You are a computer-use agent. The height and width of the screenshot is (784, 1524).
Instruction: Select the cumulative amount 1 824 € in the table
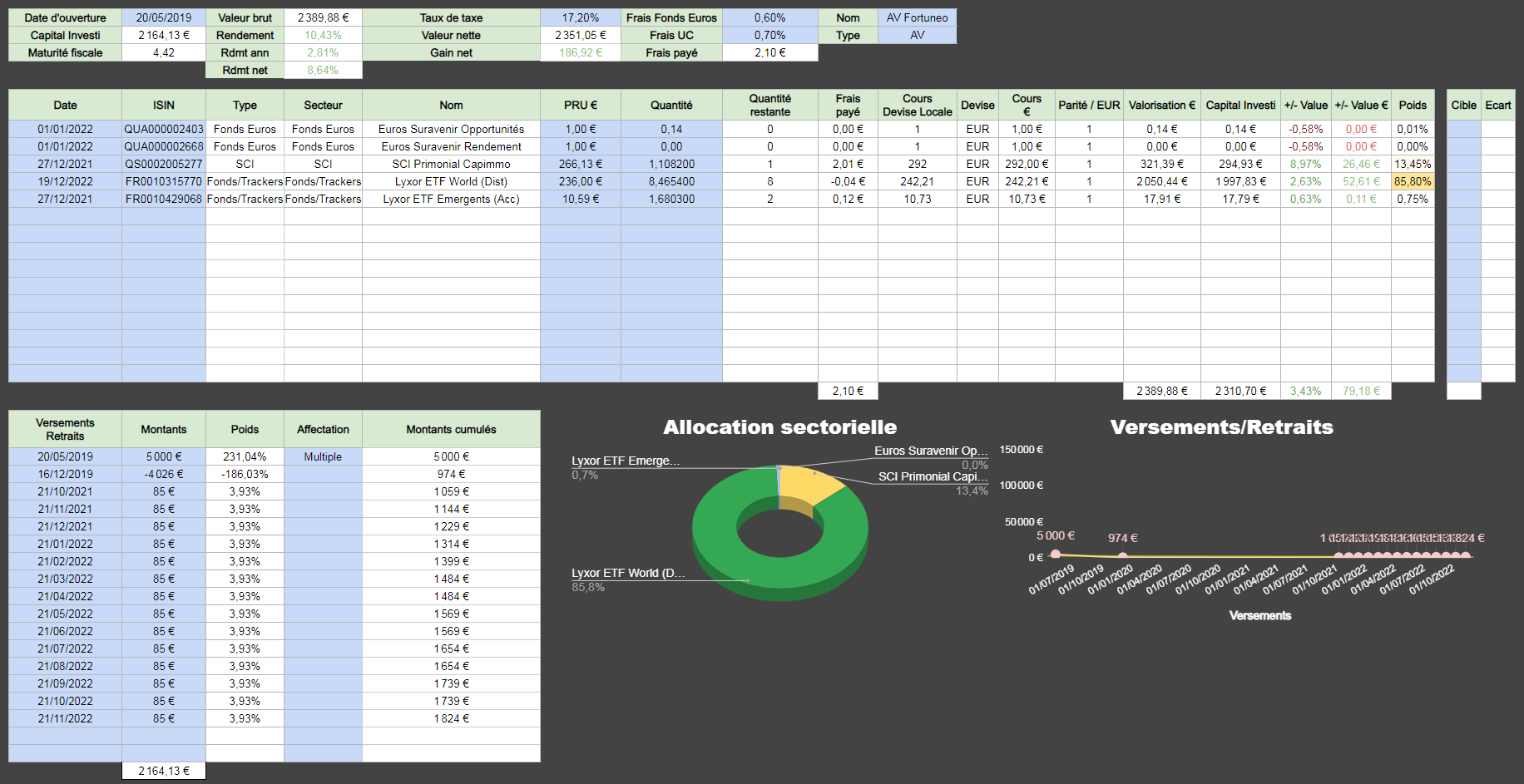point(451,718)
